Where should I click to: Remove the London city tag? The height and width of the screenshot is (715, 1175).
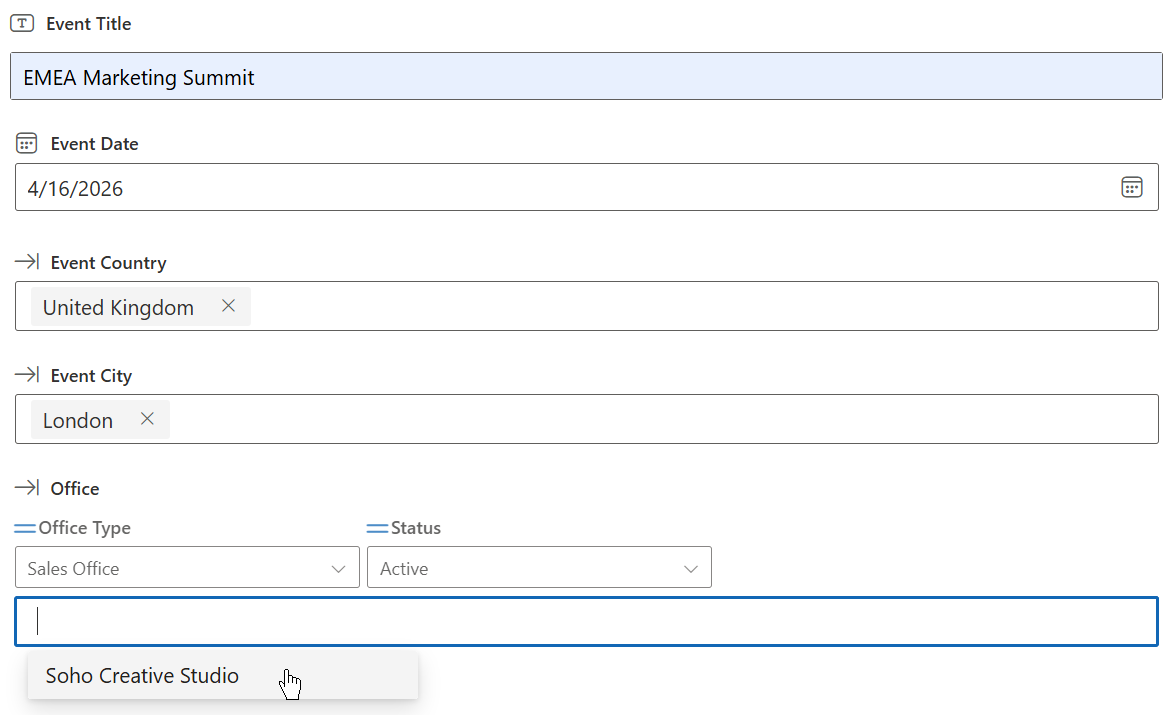click(147, 419)
